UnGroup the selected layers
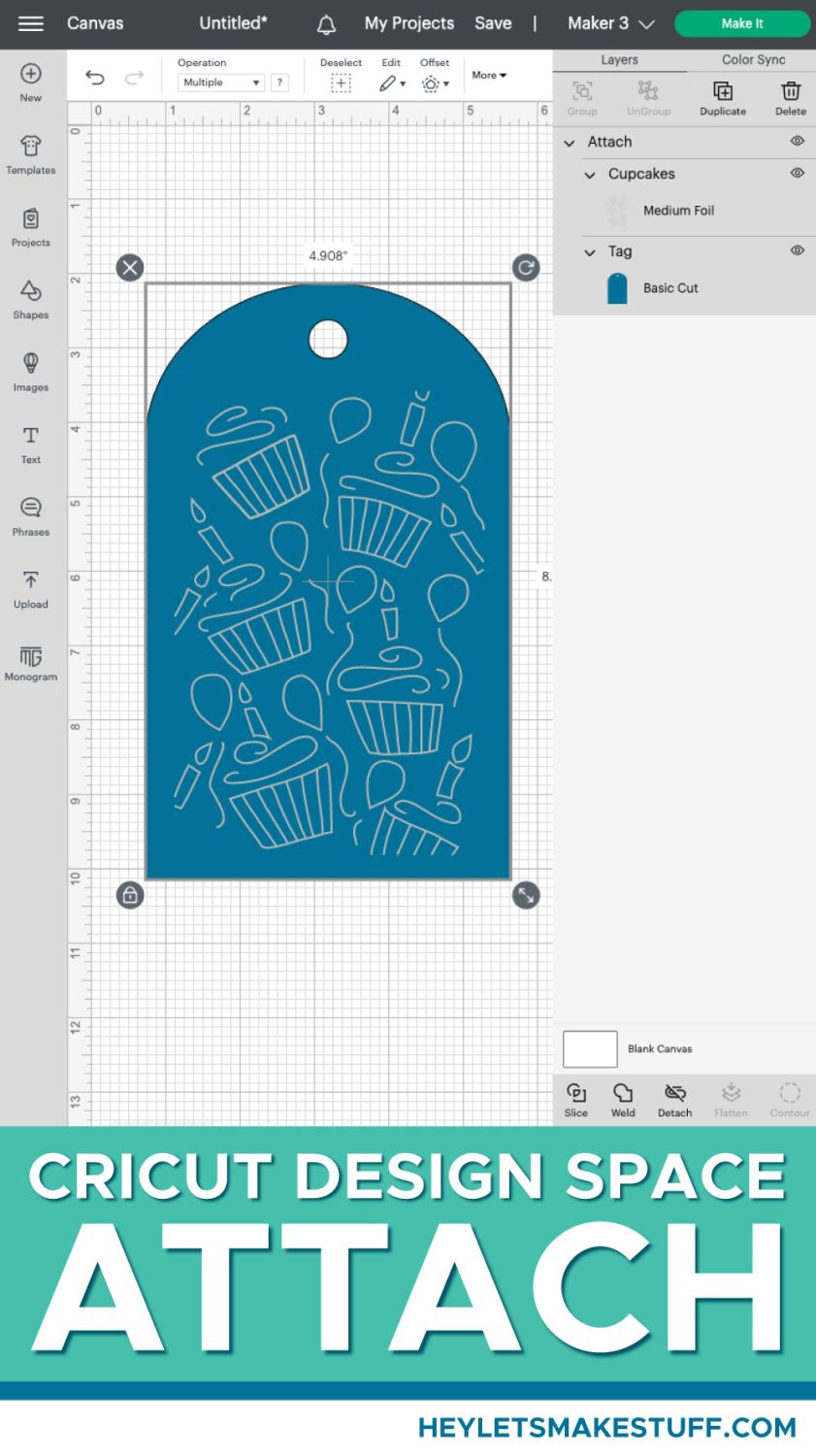 pyautogui.click(x=648, y=98)
